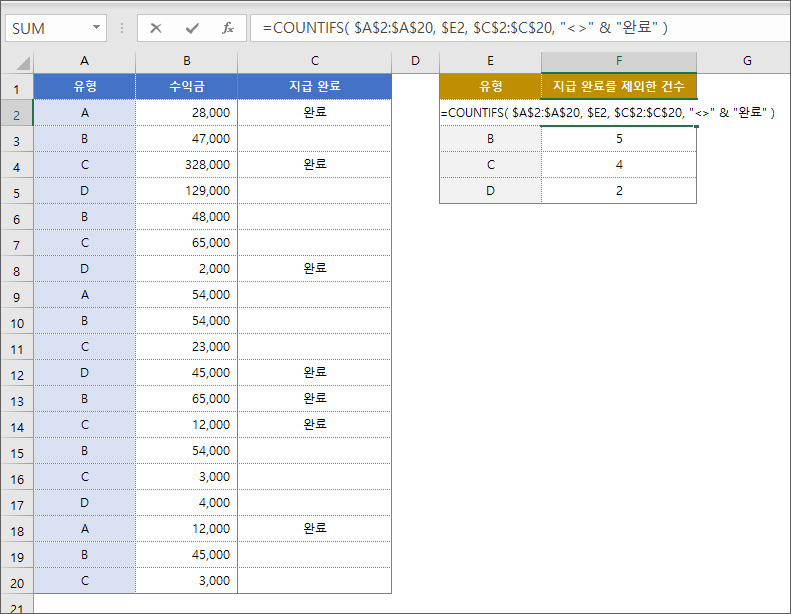The height and width of the screenshot is (614, 791).
Task: Select column D header
Action: [415, 62]
